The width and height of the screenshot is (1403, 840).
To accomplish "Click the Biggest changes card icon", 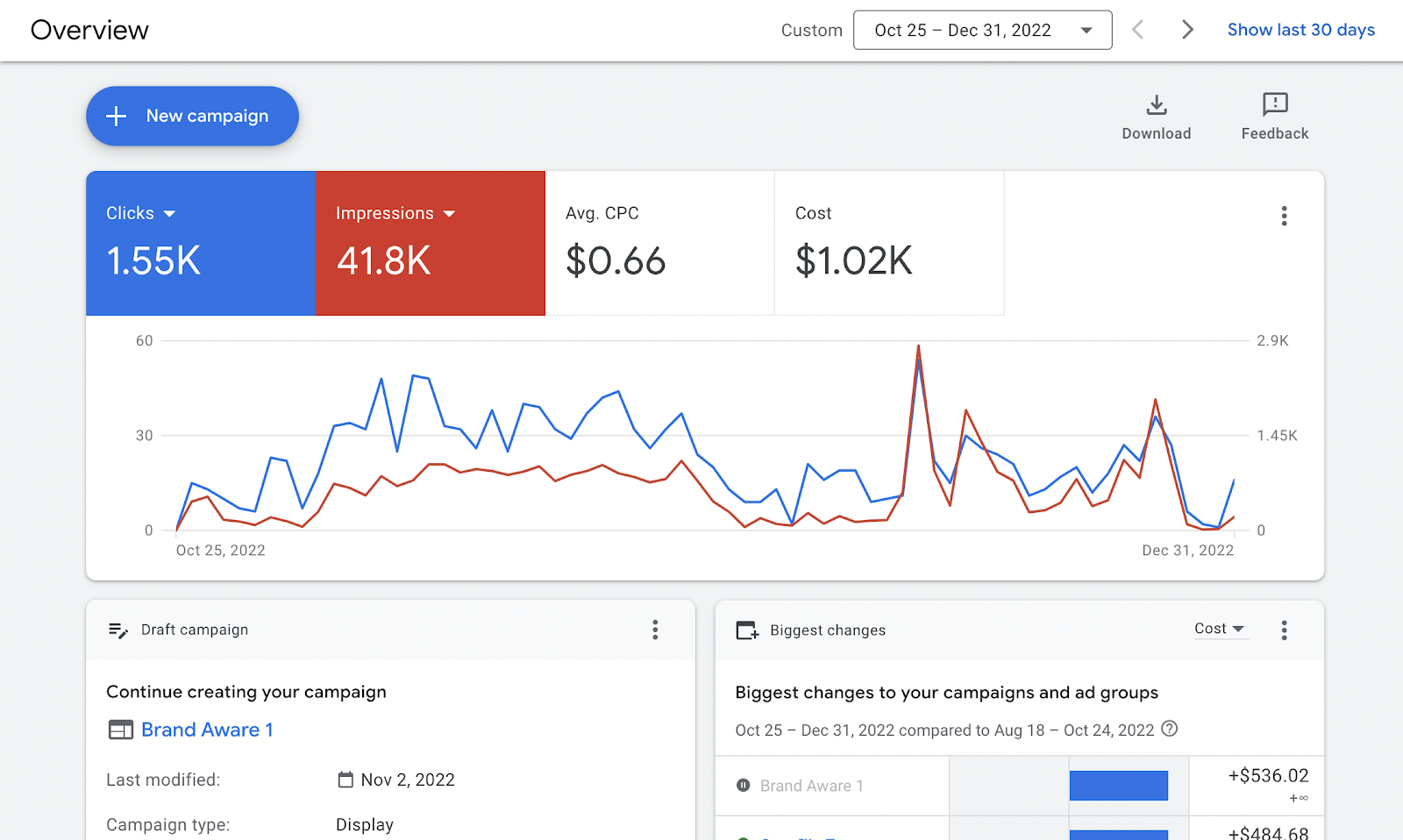I will click(x=747, y=630).
